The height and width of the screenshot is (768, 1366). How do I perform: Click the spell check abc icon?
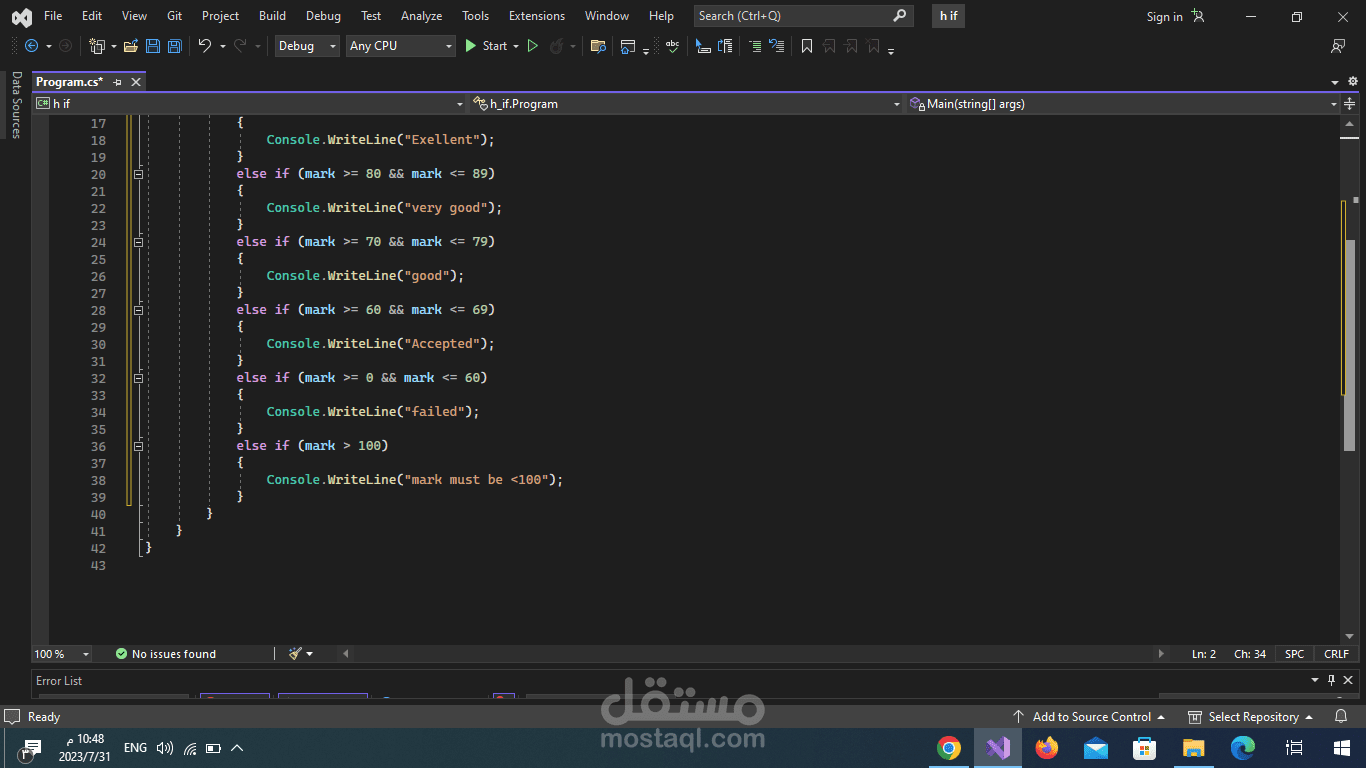(x=672, y=46)
